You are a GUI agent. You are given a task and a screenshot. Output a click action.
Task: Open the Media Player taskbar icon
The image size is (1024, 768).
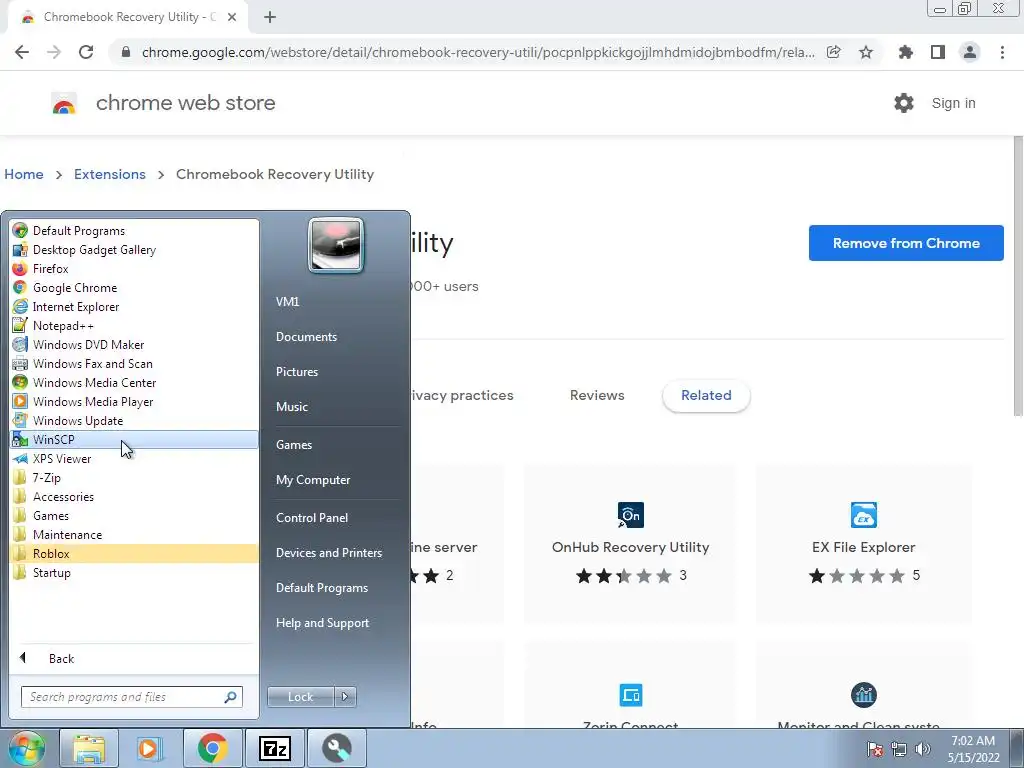point(150,748)
